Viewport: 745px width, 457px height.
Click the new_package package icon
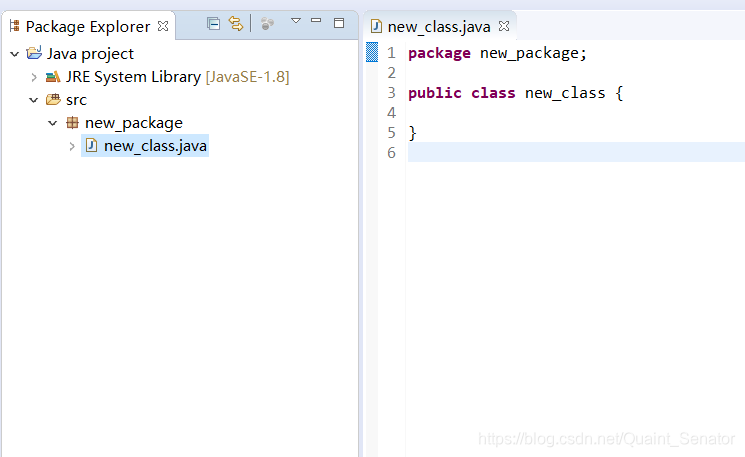click(x=72, y=123)
